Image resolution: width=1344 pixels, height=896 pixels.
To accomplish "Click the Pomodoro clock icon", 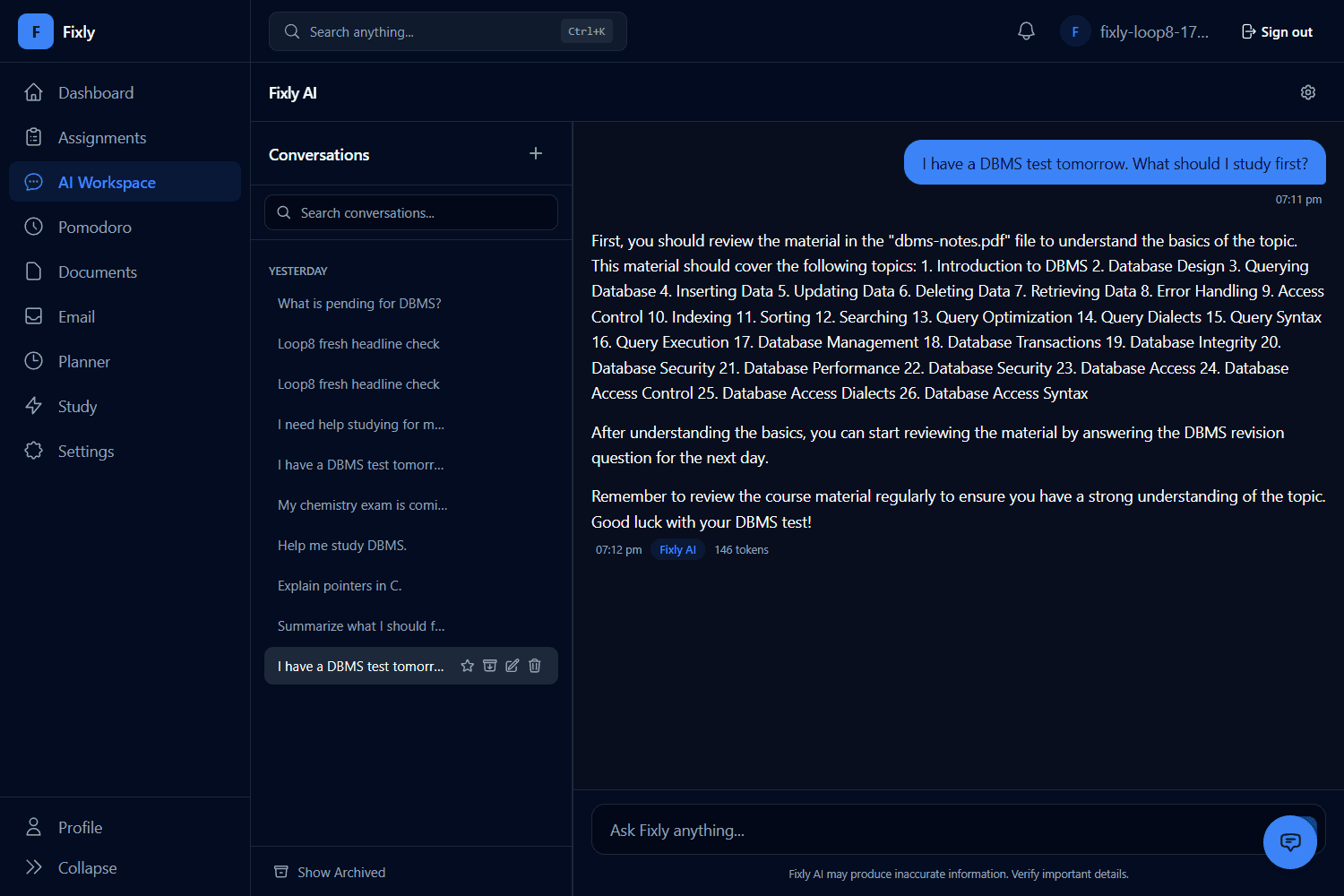I will coord(34,227).
